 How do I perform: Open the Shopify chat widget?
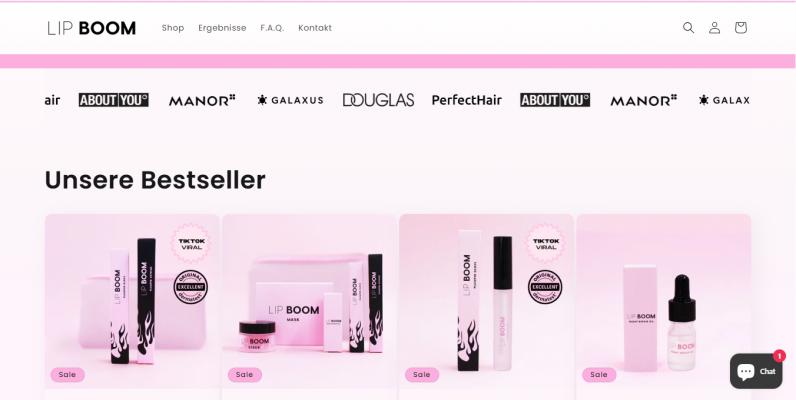point(756,371)
